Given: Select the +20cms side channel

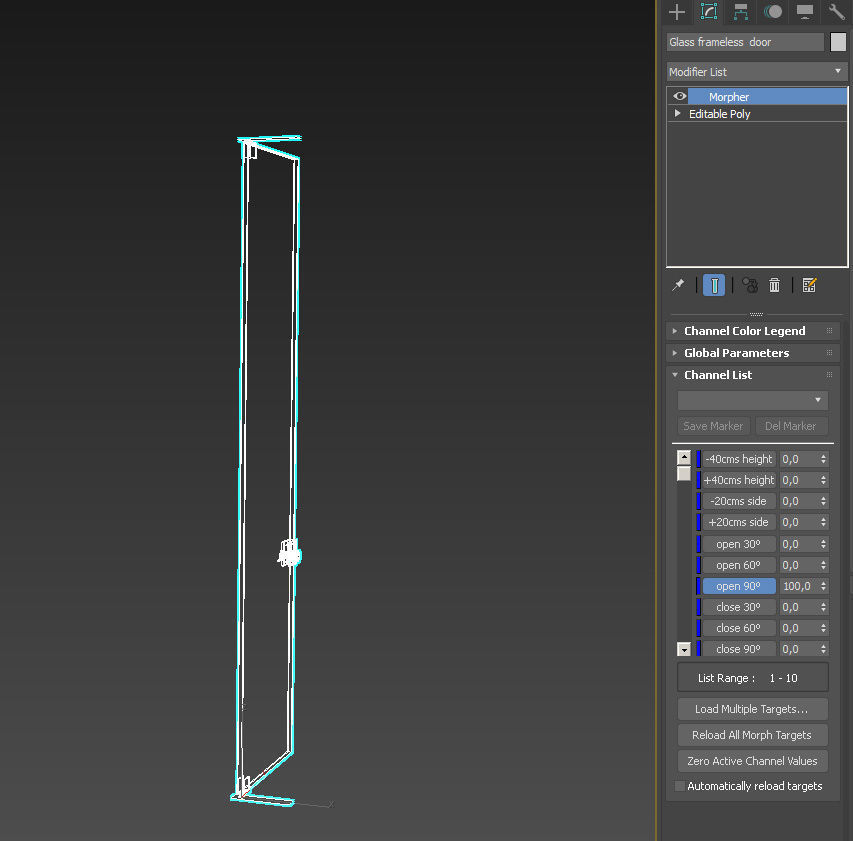Looking at the screenshot, I should [x=739, y=522].
